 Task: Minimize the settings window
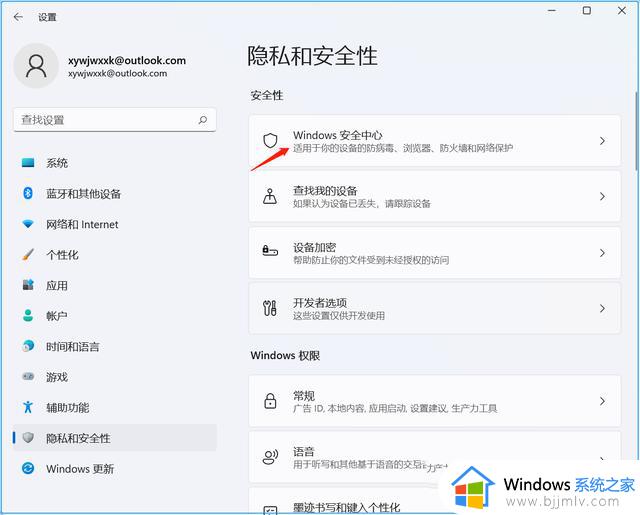552,11
